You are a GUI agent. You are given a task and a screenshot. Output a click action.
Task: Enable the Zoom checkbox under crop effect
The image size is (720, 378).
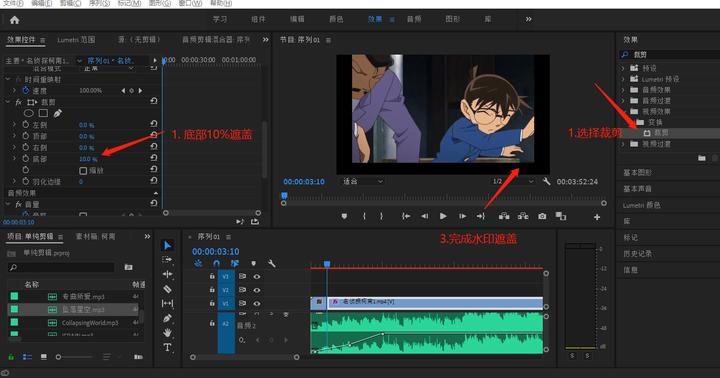[x=83, y=171]
